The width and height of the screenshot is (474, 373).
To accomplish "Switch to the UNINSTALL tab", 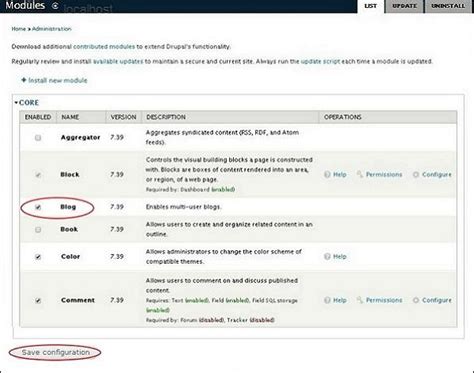I will pos(448,6).
